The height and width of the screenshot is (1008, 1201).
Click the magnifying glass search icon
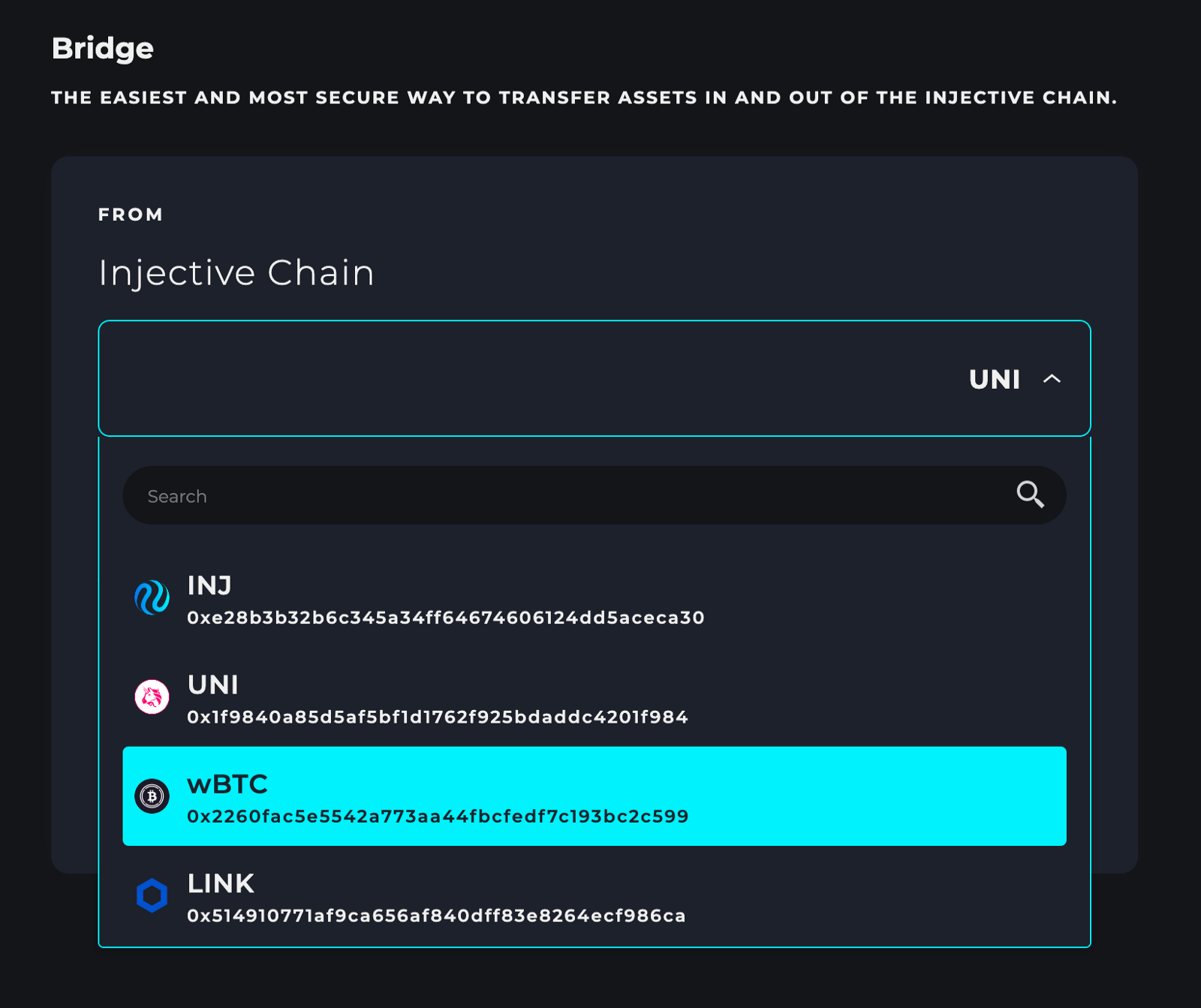[1030, 495]
